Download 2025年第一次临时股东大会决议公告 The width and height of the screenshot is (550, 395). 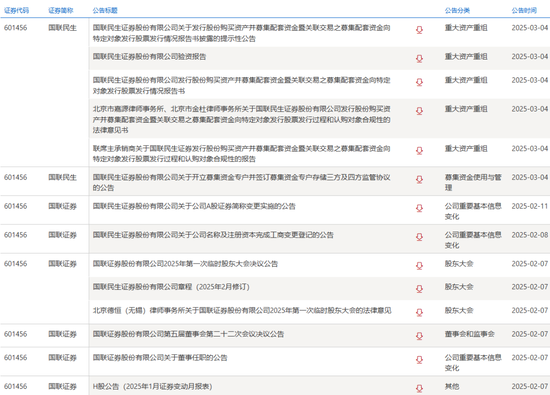click(419, 266)
